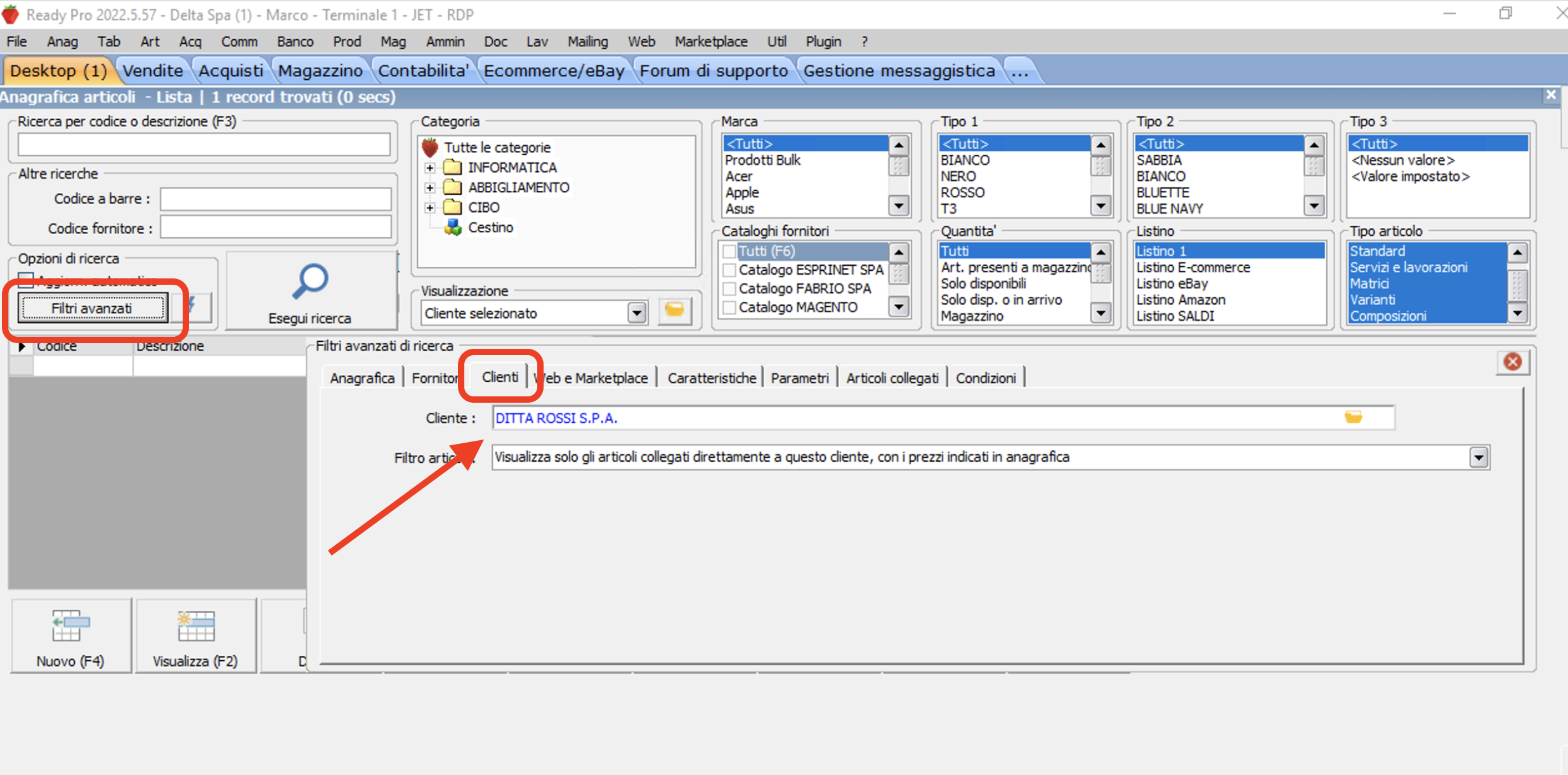Switch to the Caratteristiche filter tab

click(711, 378)
